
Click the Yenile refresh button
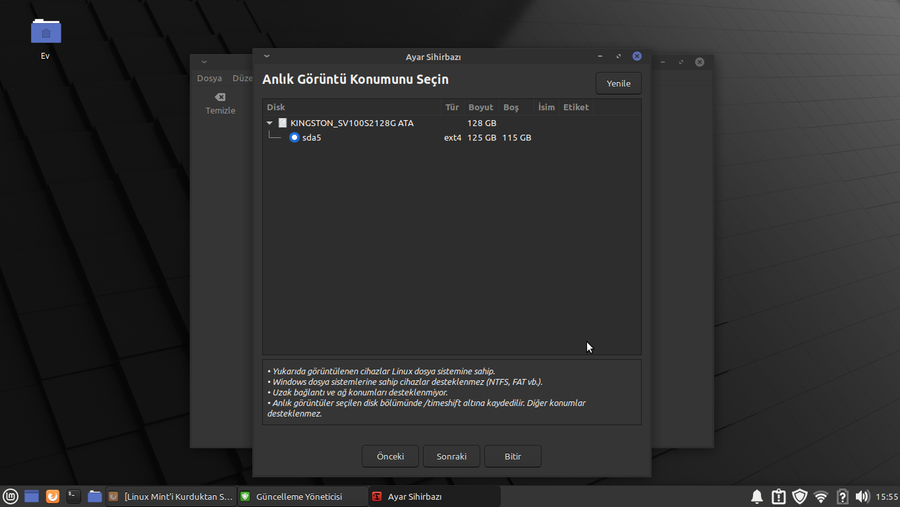click(618, 83)
